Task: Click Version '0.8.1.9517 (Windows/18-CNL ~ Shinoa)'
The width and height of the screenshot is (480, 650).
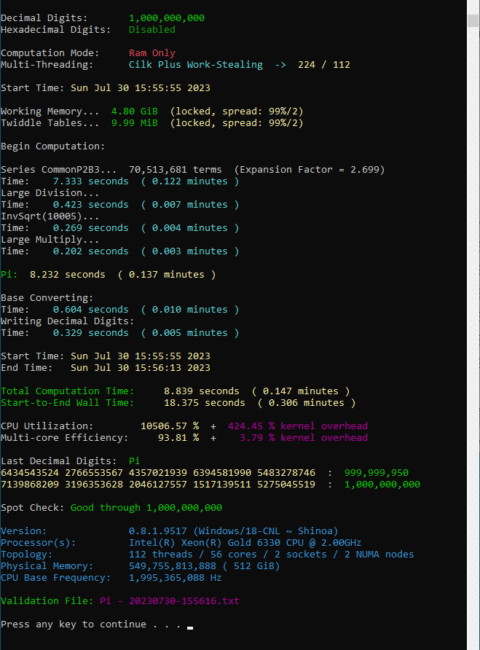Action: tap(233, 531)
